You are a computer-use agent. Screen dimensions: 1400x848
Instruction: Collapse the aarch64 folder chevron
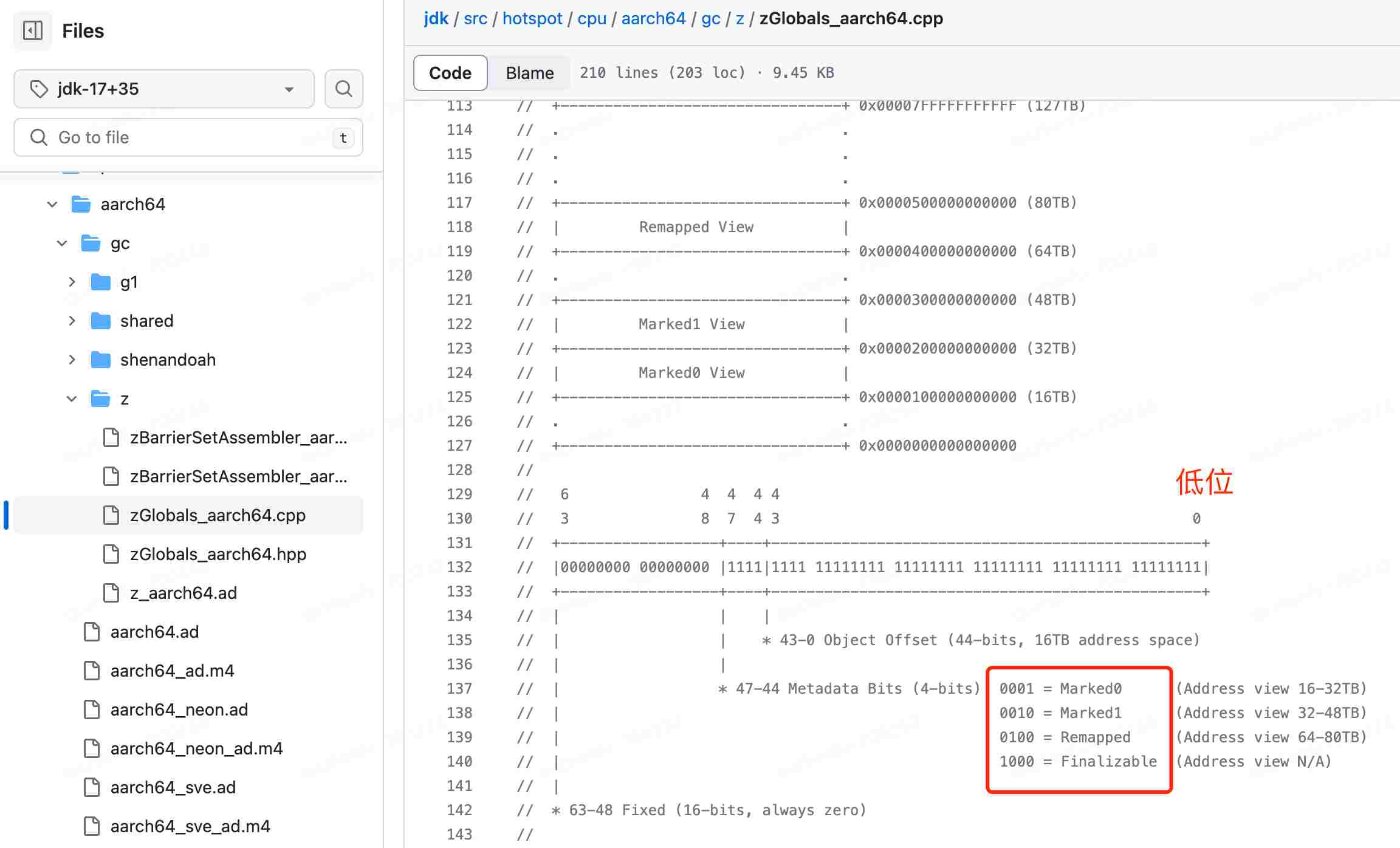point(52,204)
